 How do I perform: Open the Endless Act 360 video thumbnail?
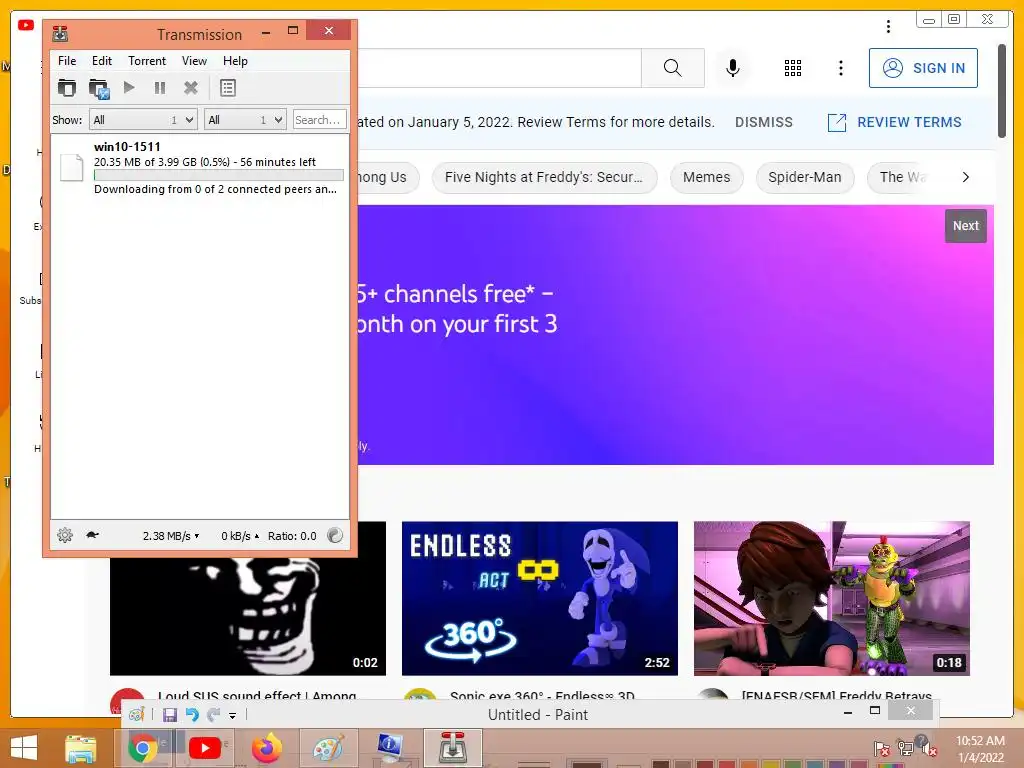[539, 598]
